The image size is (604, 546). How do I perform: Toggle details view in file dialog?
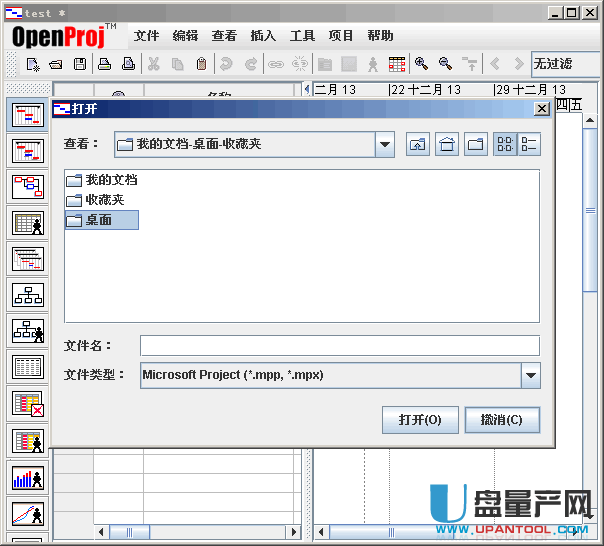point(529,144)
